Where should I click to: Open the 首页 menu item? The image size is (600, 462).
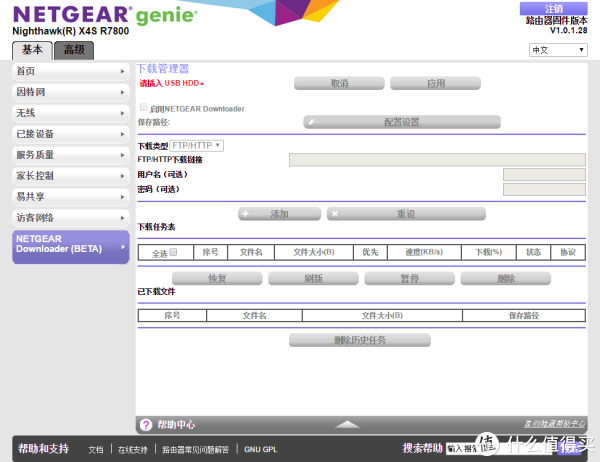[71, 71]
